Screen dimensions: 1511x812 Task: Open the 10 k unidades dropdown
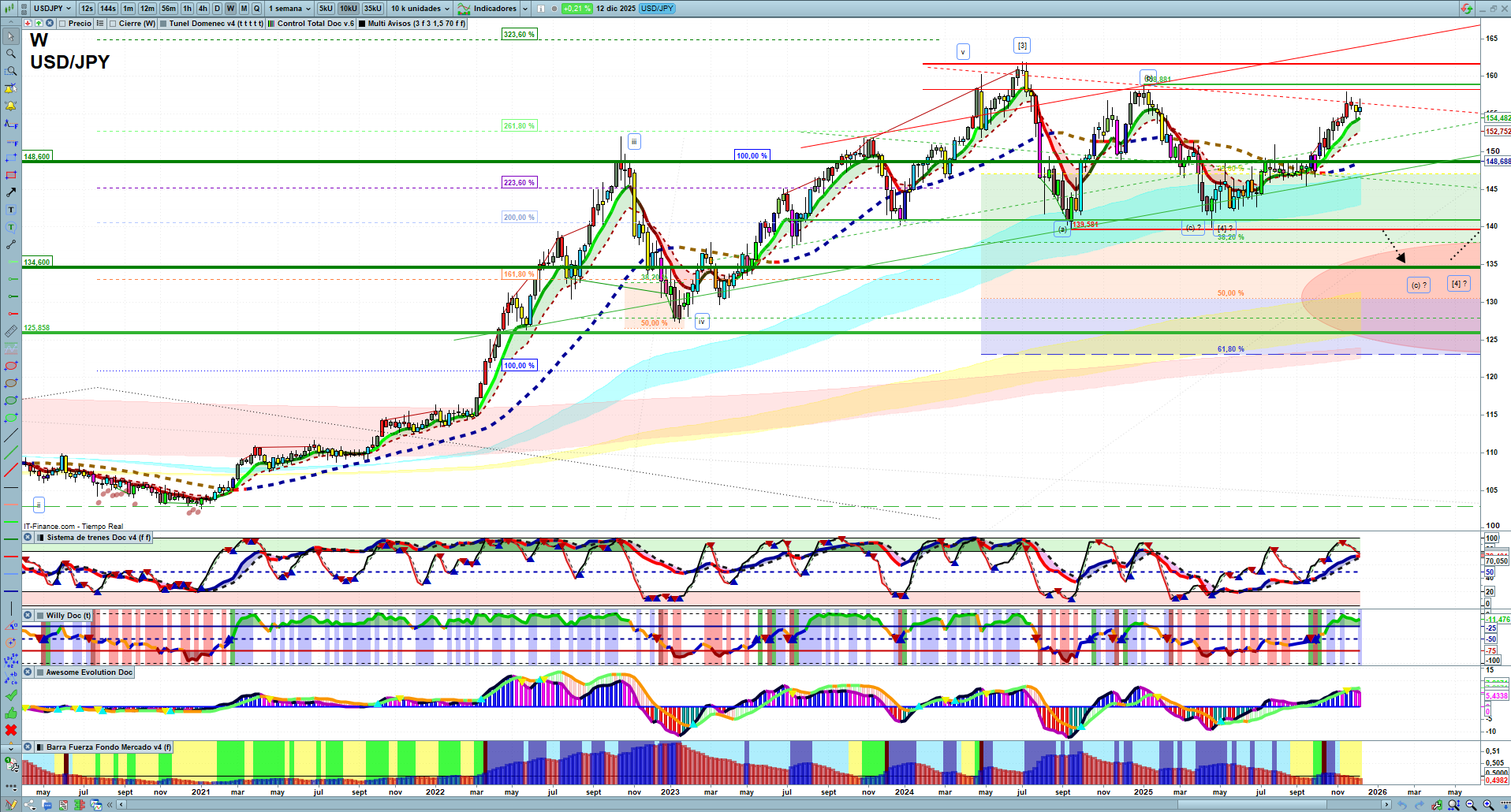[420, 9]
